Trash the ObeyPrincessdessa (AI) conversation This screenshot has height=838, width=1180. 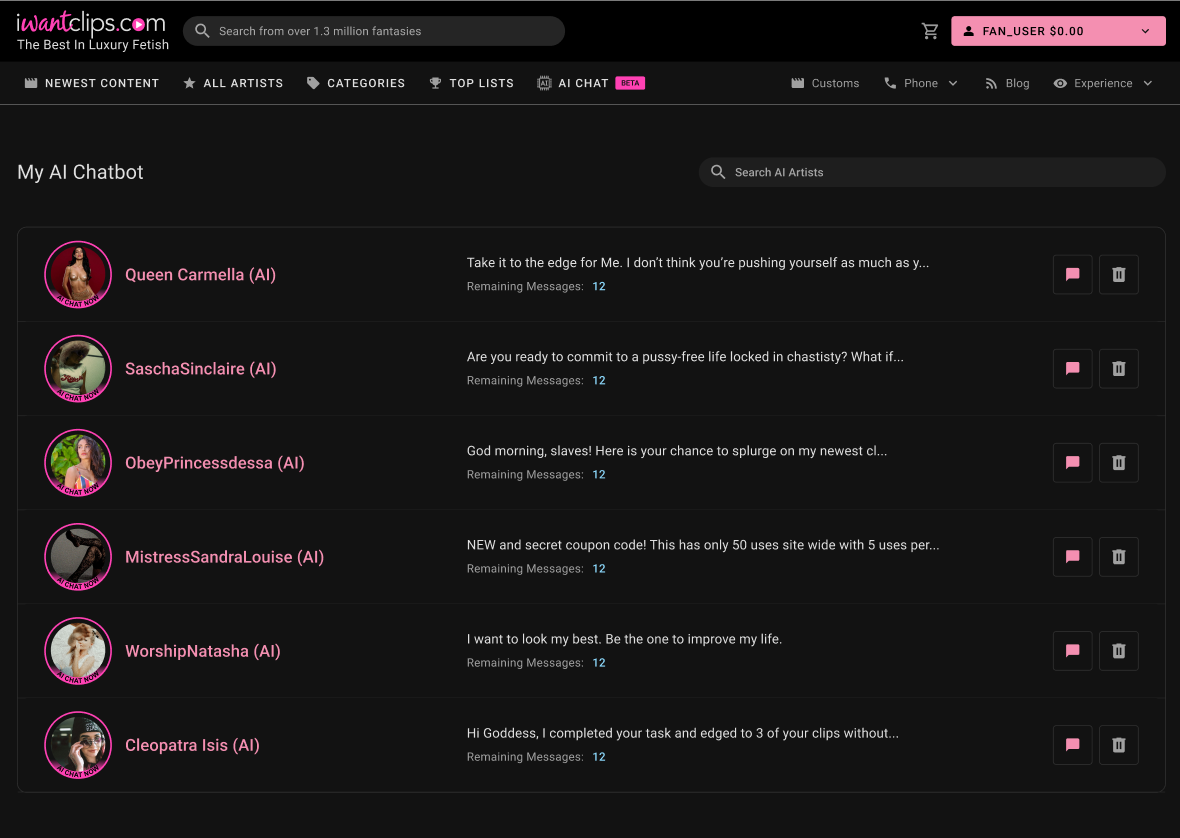coord(1118,463)
